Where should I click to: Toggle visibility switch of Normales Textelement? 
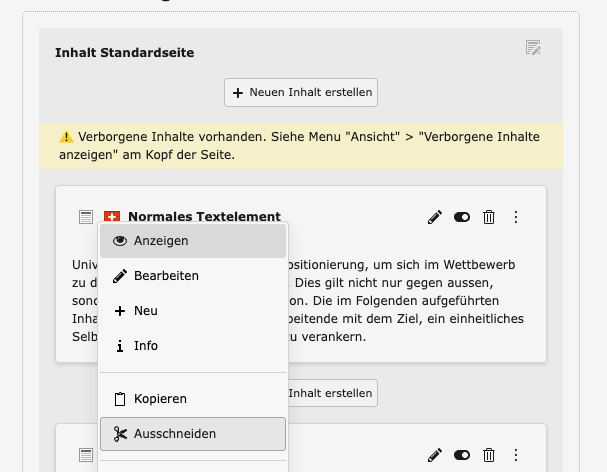[462, 217]
